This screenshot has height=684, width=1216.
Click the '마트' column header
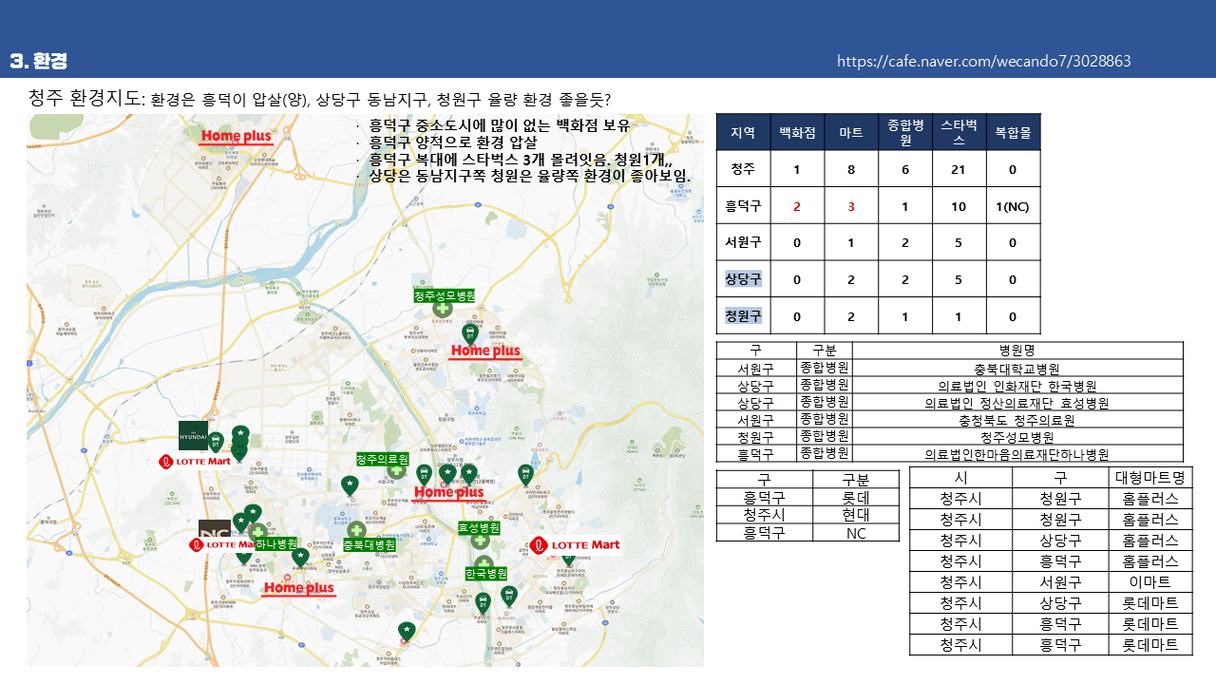(x=851, y=132)
